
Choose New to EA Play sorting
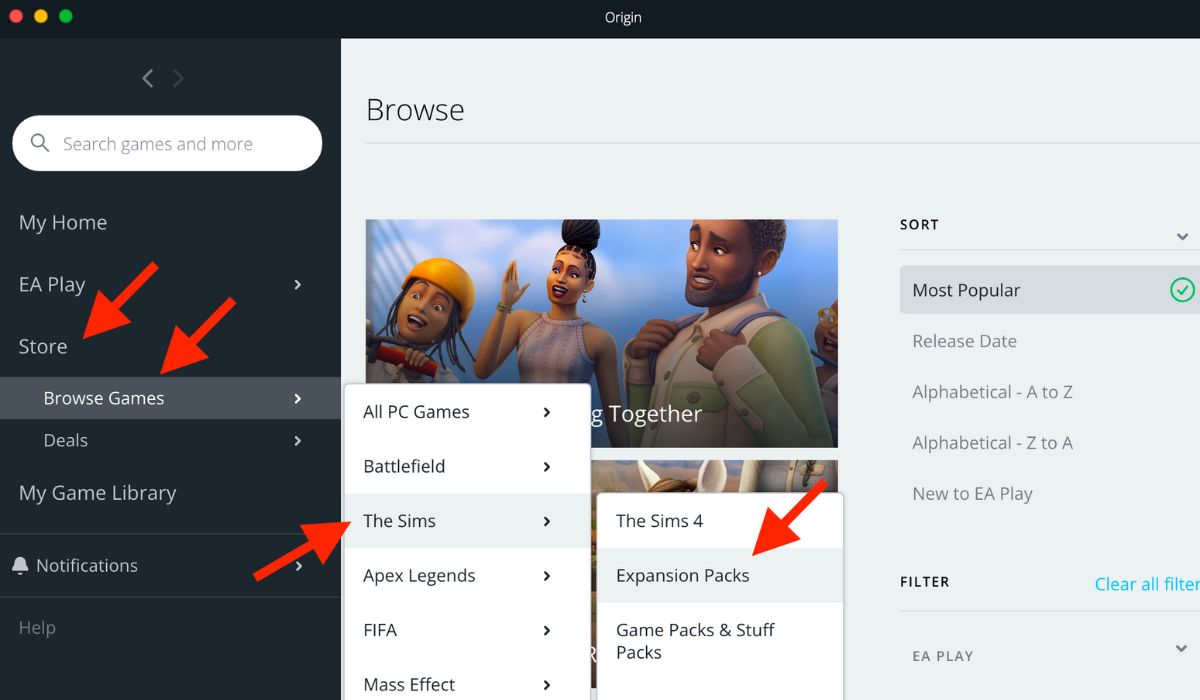[x=971, y=493]
